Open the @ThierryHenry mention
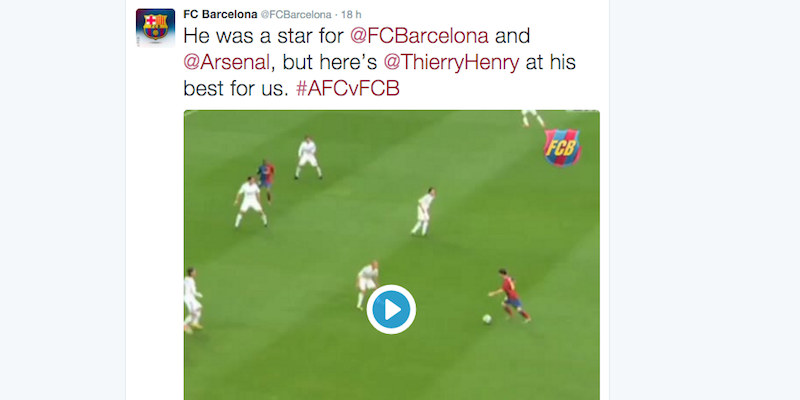Image resolution: width=800 pixels, height=400 pixels. click(x=451, y=62)
